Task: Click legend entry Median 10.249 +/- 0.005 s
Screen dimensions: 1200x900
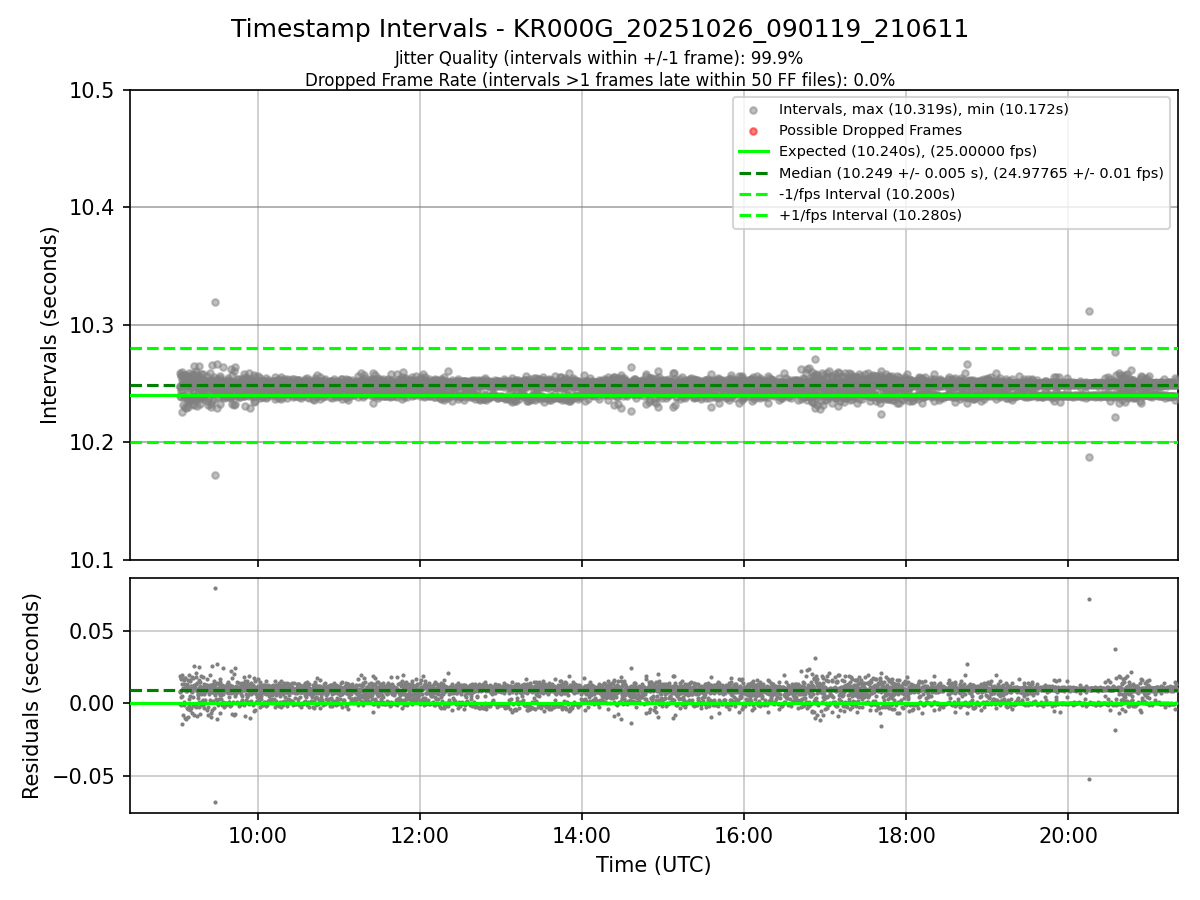Action: (x=971, y=172)
